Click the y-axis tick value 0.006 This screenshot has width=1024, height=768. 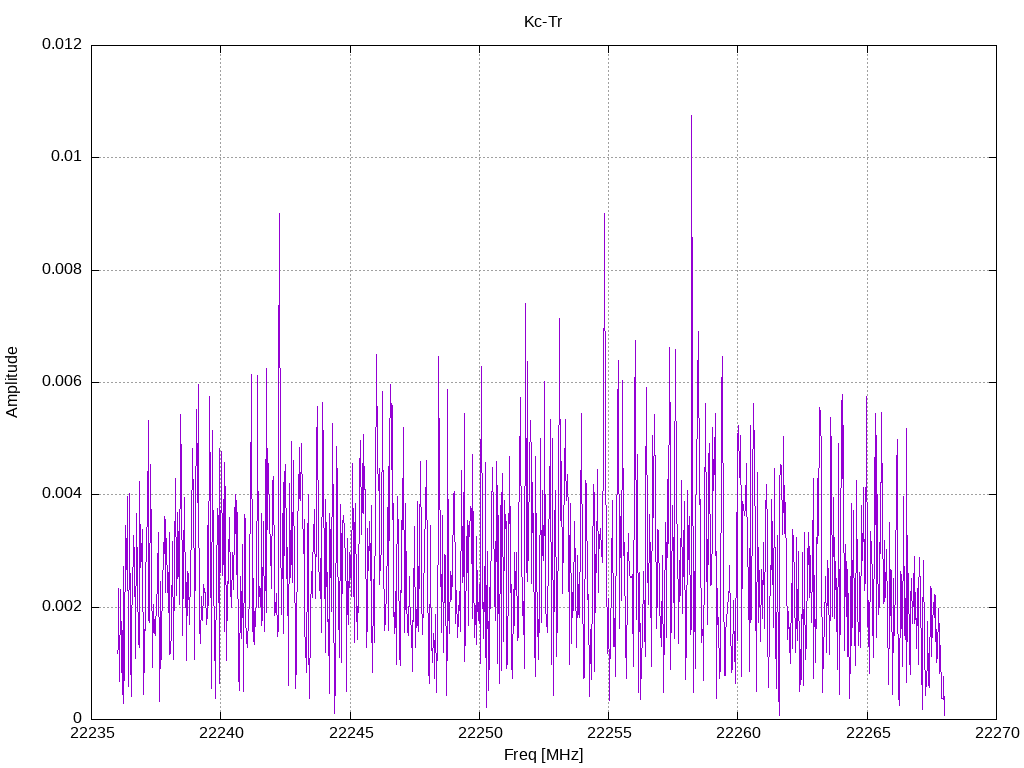click(x=62, y=382)
